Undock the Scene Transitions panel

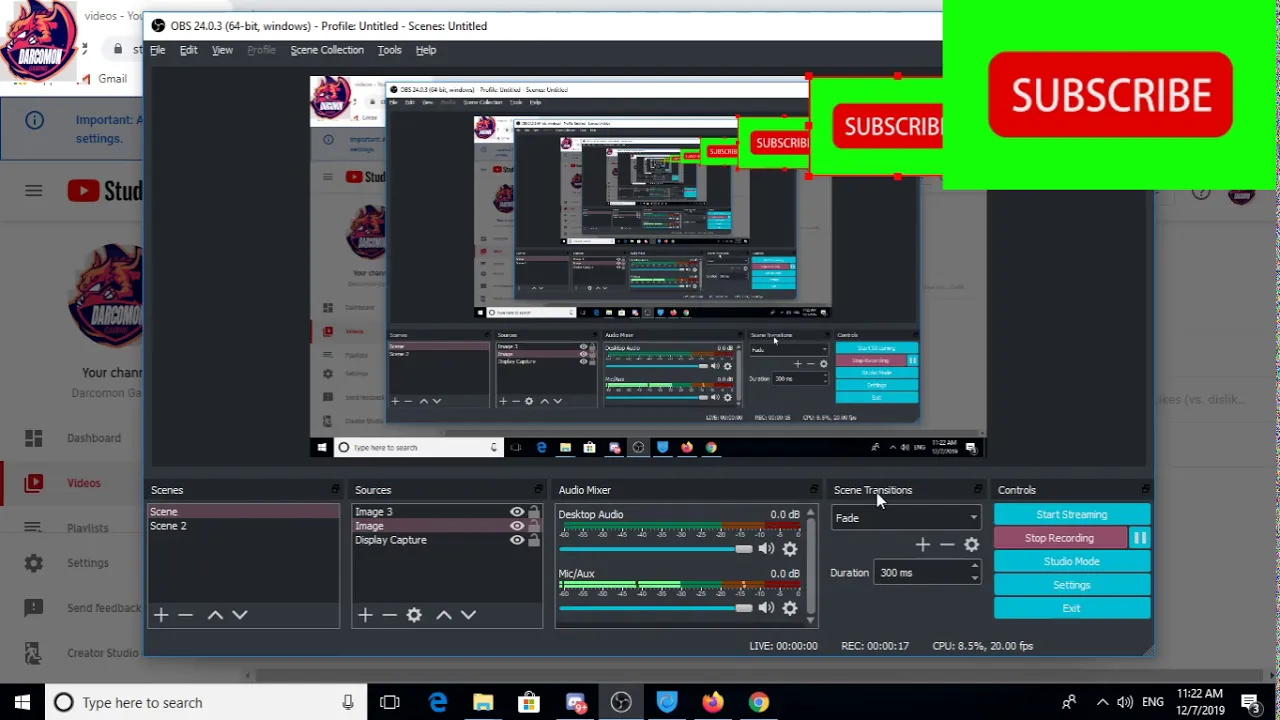(977, 490)
